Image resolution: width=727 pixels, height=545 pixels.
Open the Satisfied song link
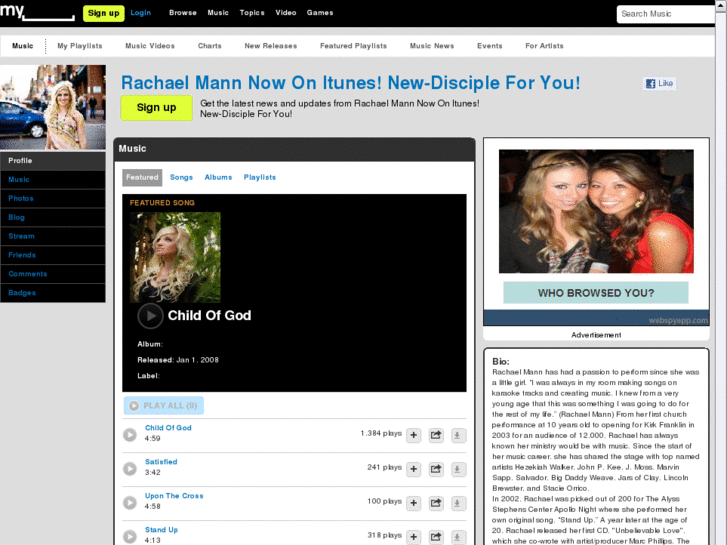coord(161,462)
